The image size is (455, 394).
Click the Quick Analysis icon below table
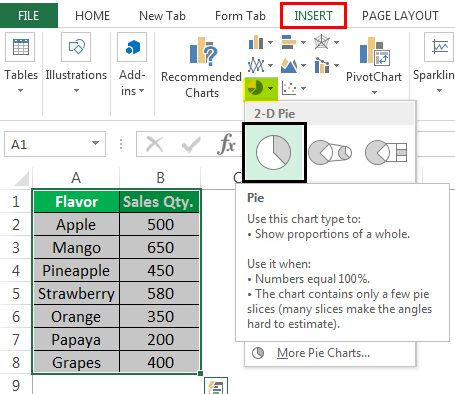click(216, 386)
